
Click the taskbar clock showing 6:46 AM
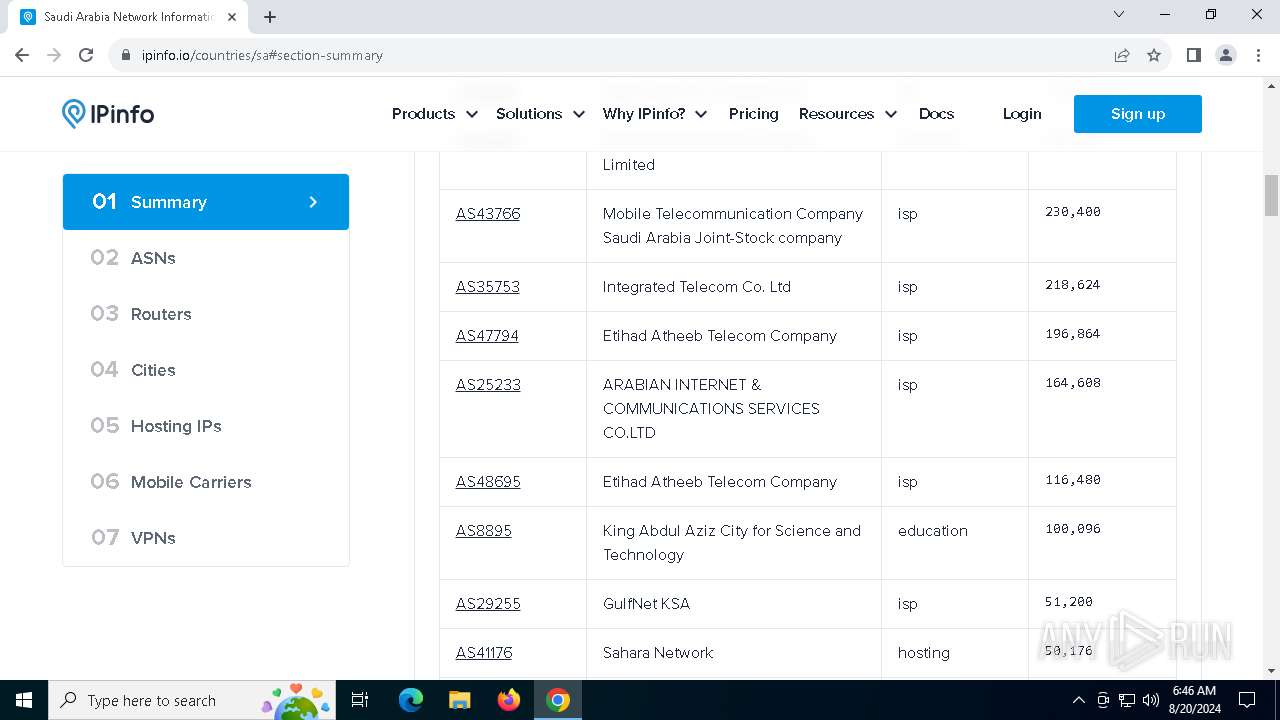(1194, 700)
